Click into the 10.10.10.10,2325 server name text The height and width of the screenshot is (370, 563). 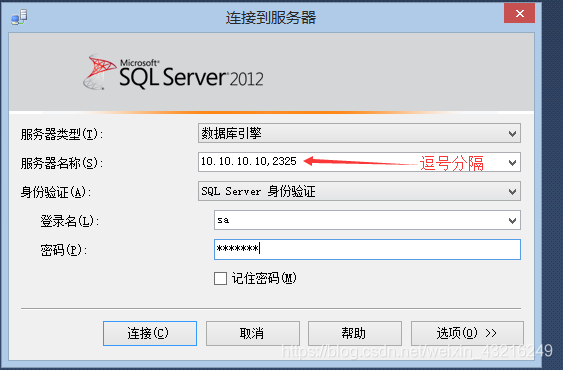tap(248, 161)
